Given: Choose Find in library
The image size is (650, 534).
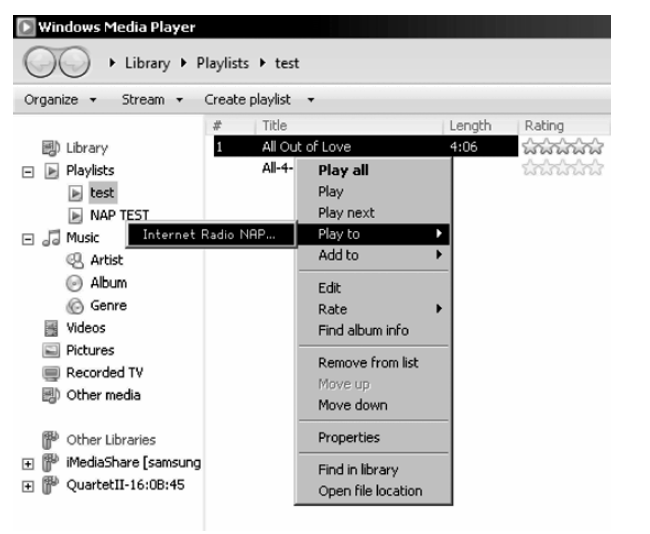Looking at the screenshot, I should (x=373, y=470).
